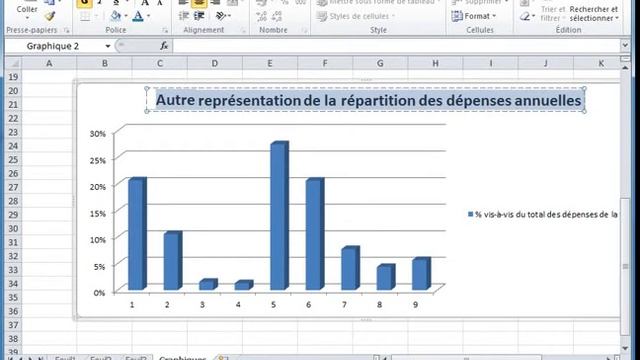Image resolution: width=640 pixels, height=360 pixels.
Task: Click the chart legend entry
Action: coord(542,214)
